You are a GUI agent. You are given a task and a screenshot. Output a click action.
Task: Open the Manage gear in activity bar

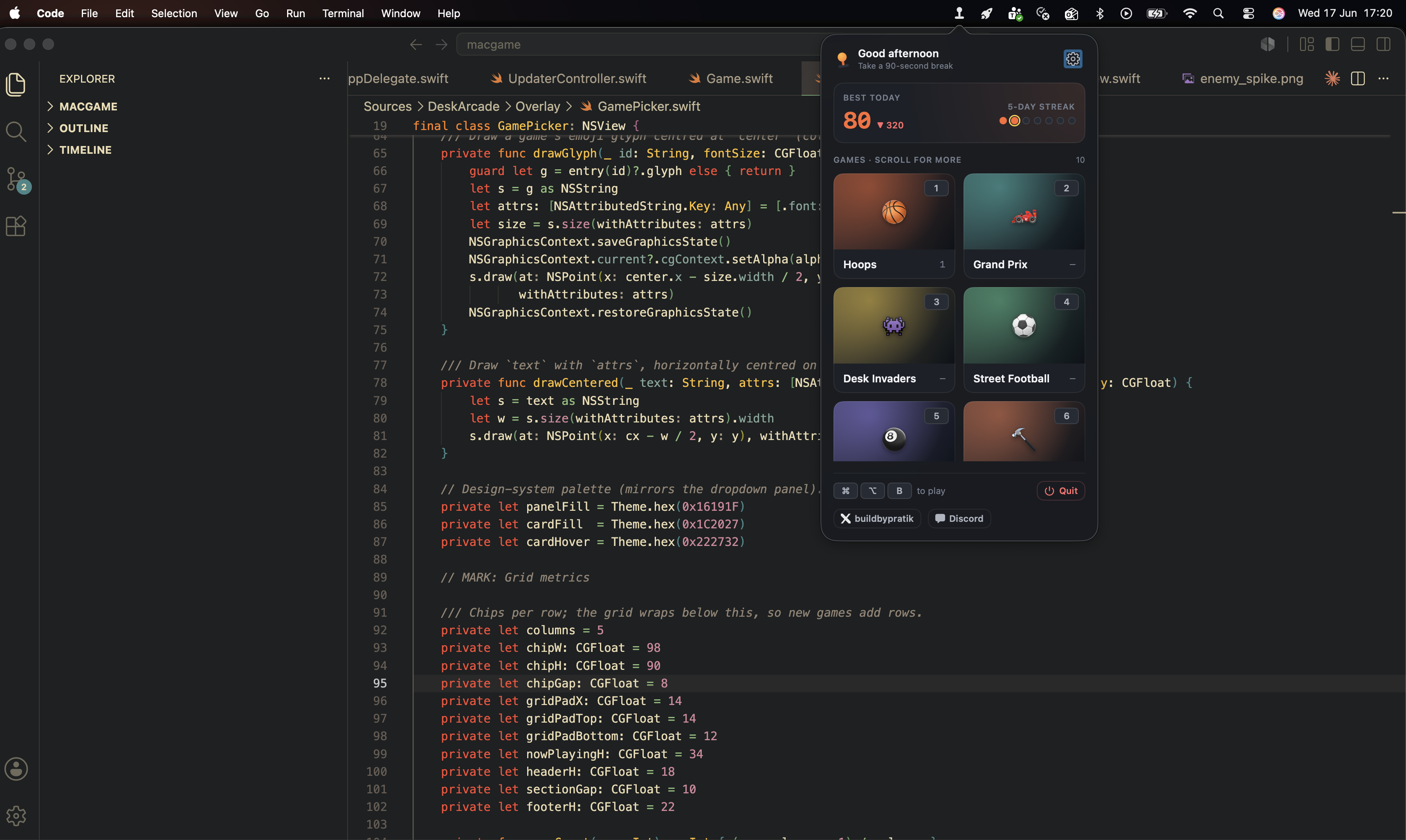(16, 815)
